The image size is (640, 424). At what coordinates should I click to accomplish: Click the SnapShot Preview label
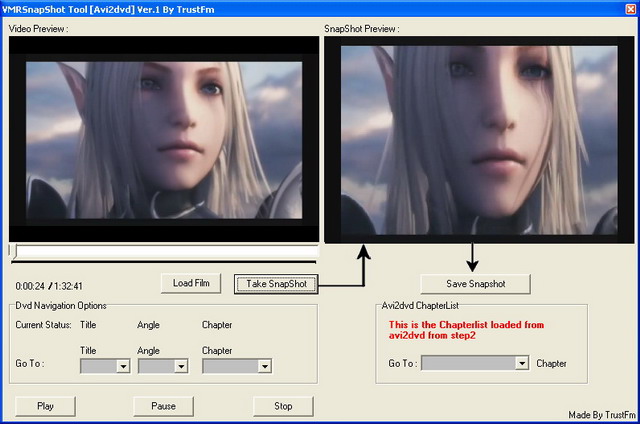(x=362, y=29)
